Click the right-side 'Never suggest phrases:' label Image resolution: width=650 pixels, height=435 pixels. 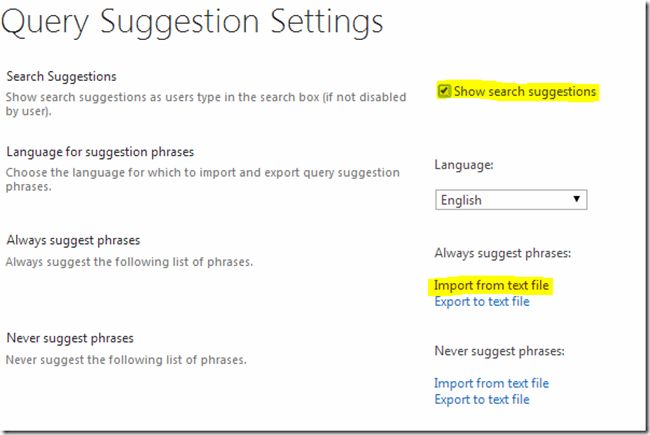coord(500,350)
